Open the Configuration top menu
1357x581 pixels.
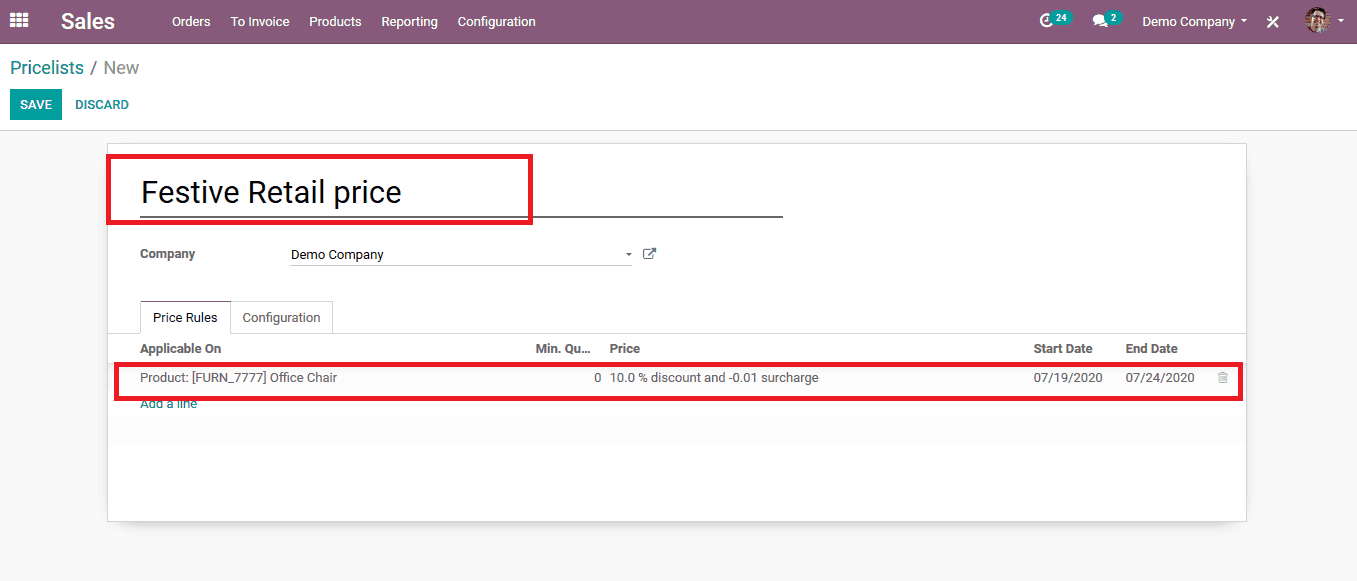(497, 21)
